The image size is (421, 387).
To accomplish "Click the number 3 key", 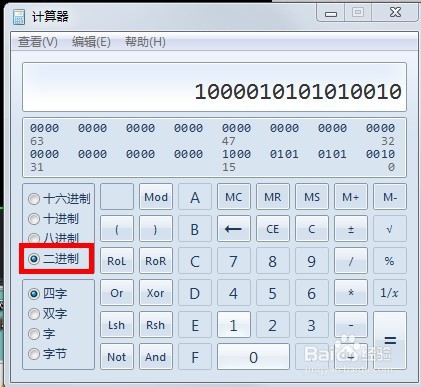I will coord(312,325).
